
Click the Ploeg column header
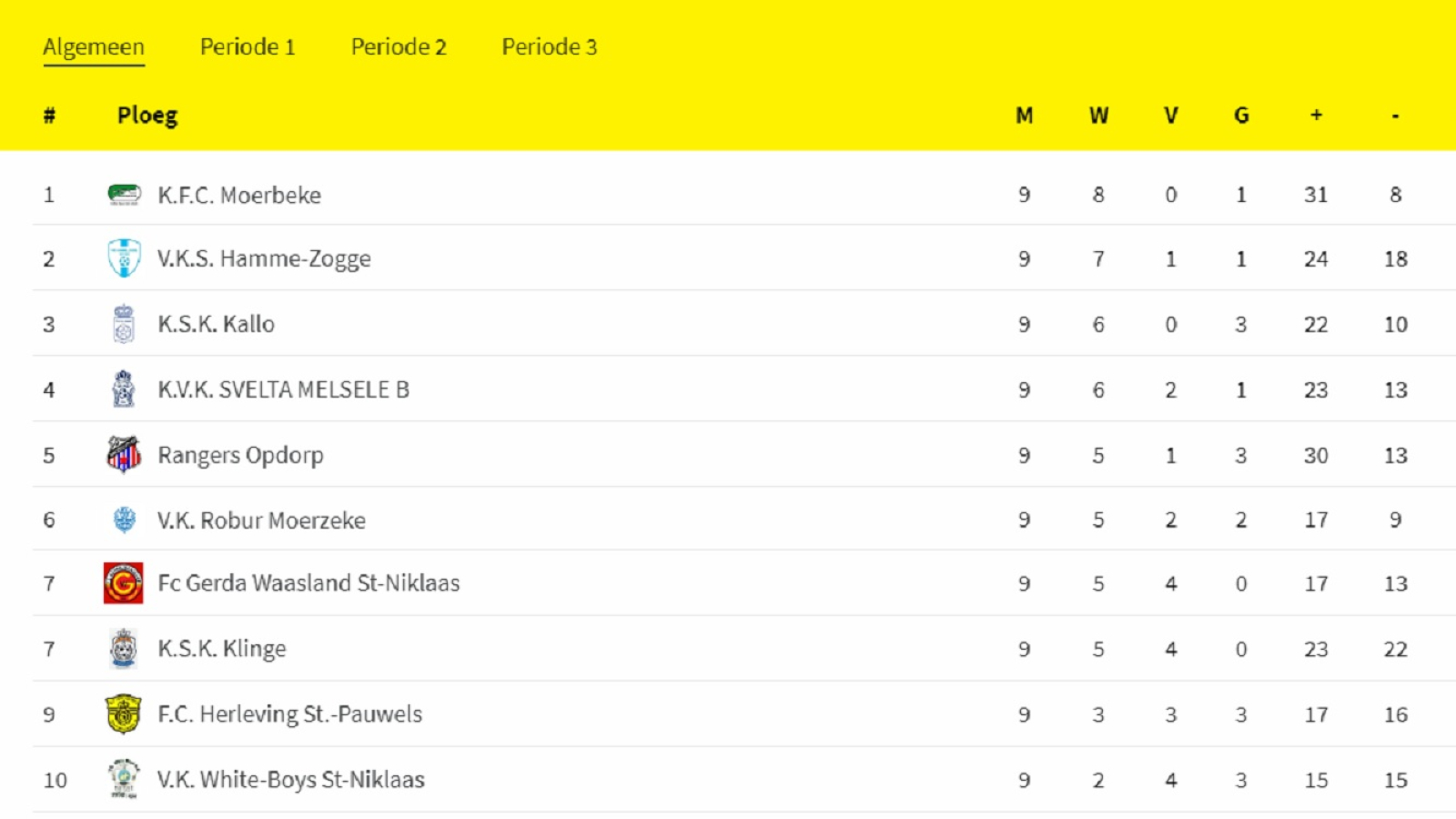(147, 116)
